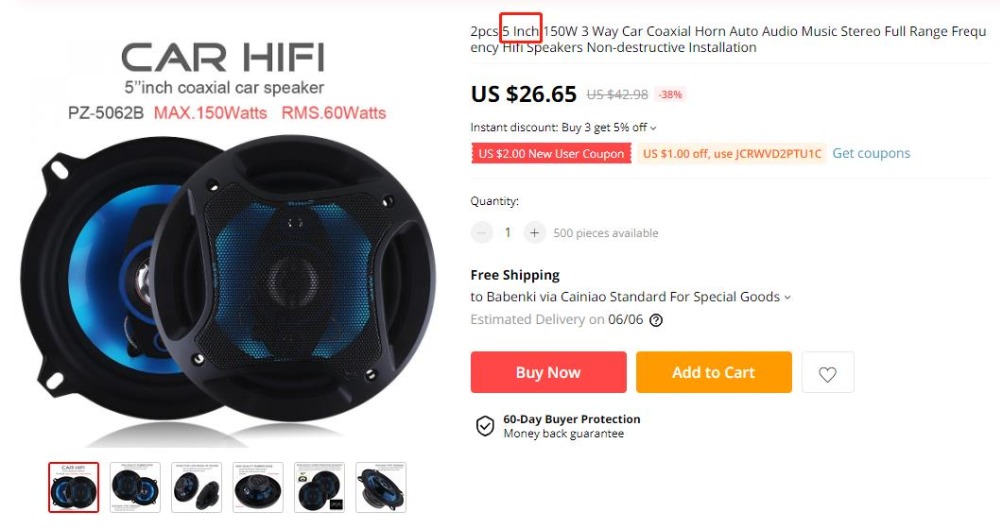1000x529 pixels.
Task: Select the US $1.00 off coupon code tag
Action: (x=732, y=154)
